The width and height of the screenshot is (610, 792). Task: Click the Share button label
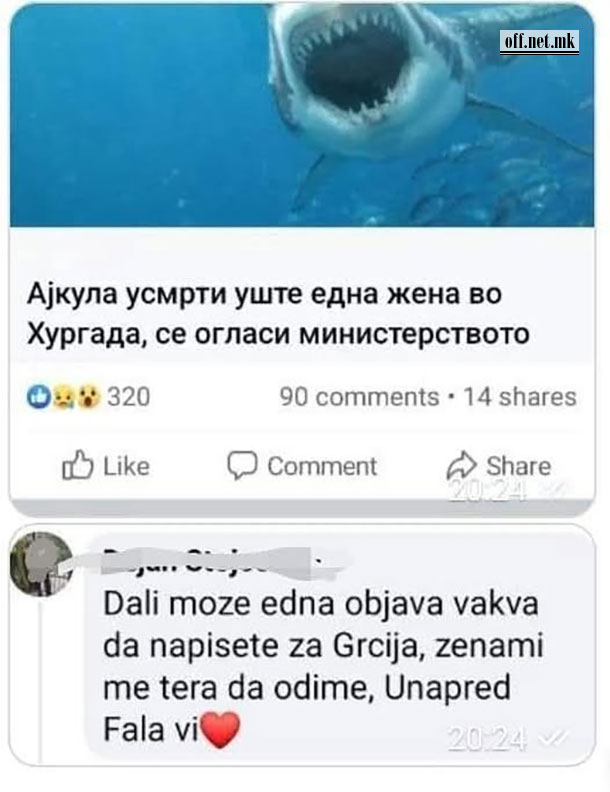pyautogui.click(x=519, y=466)
